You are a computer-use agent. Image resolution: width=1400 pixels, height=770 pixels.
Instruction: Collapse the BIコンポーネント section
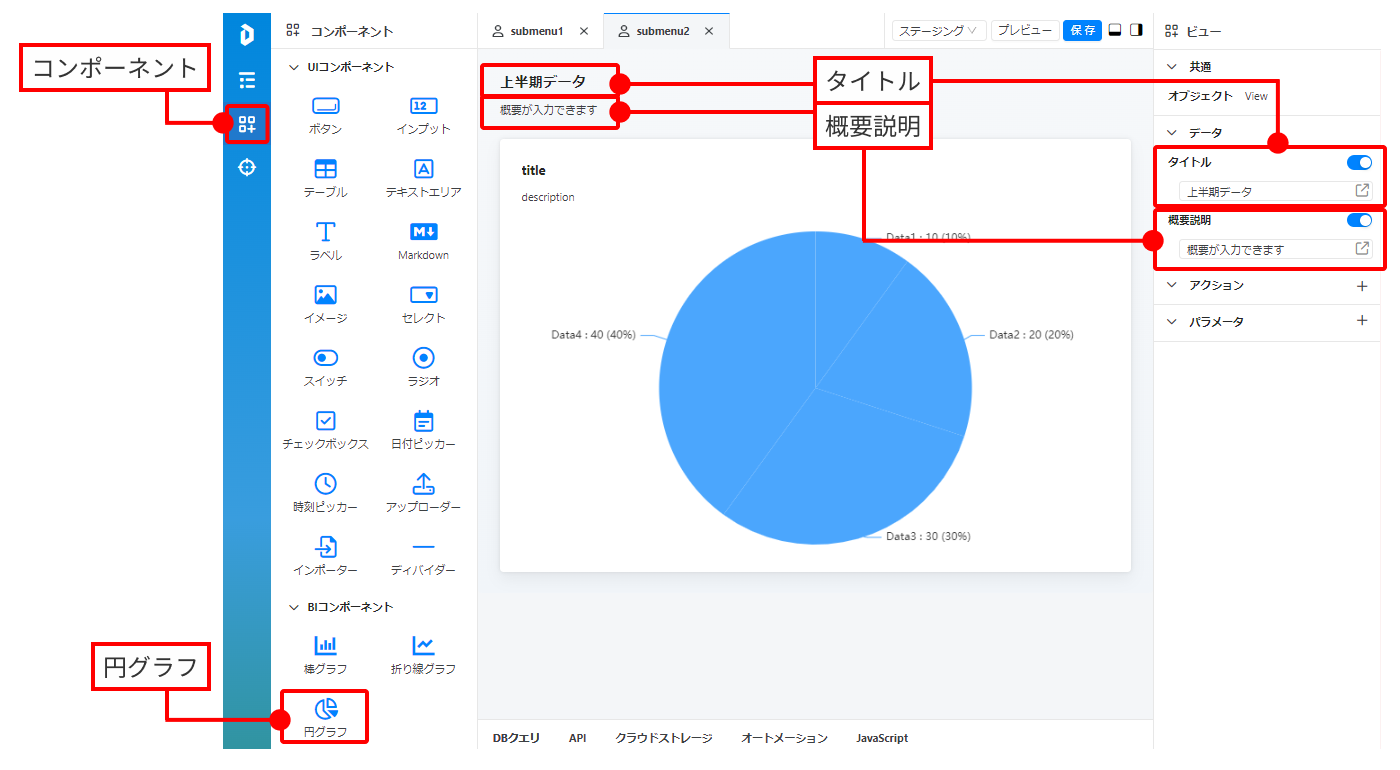(294, 607)
